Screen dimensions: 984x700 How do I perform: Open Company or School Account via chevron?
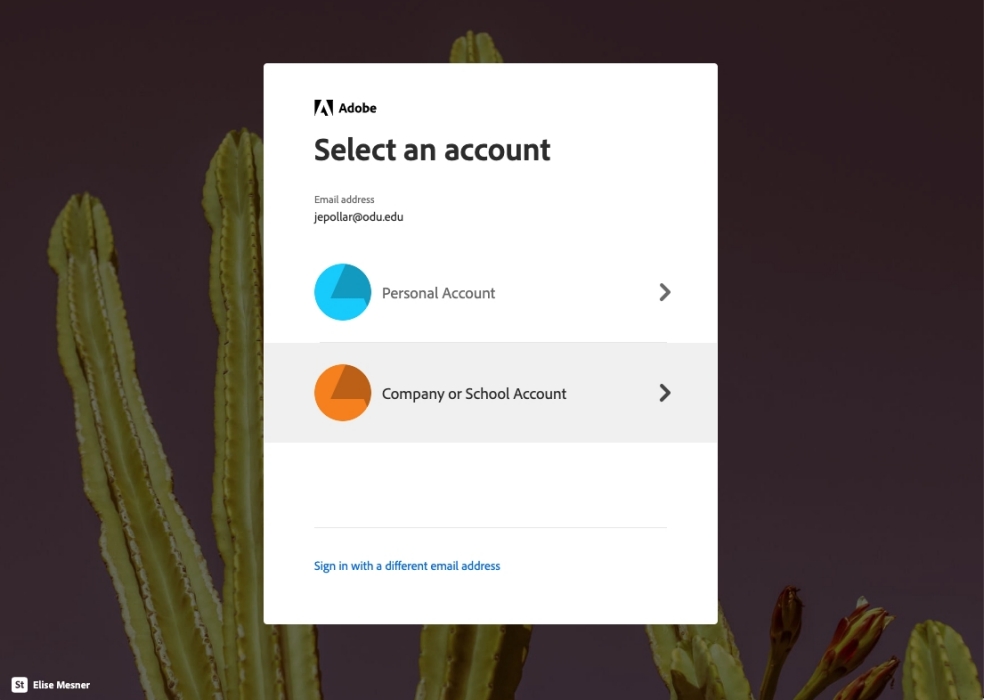(665, 393)
